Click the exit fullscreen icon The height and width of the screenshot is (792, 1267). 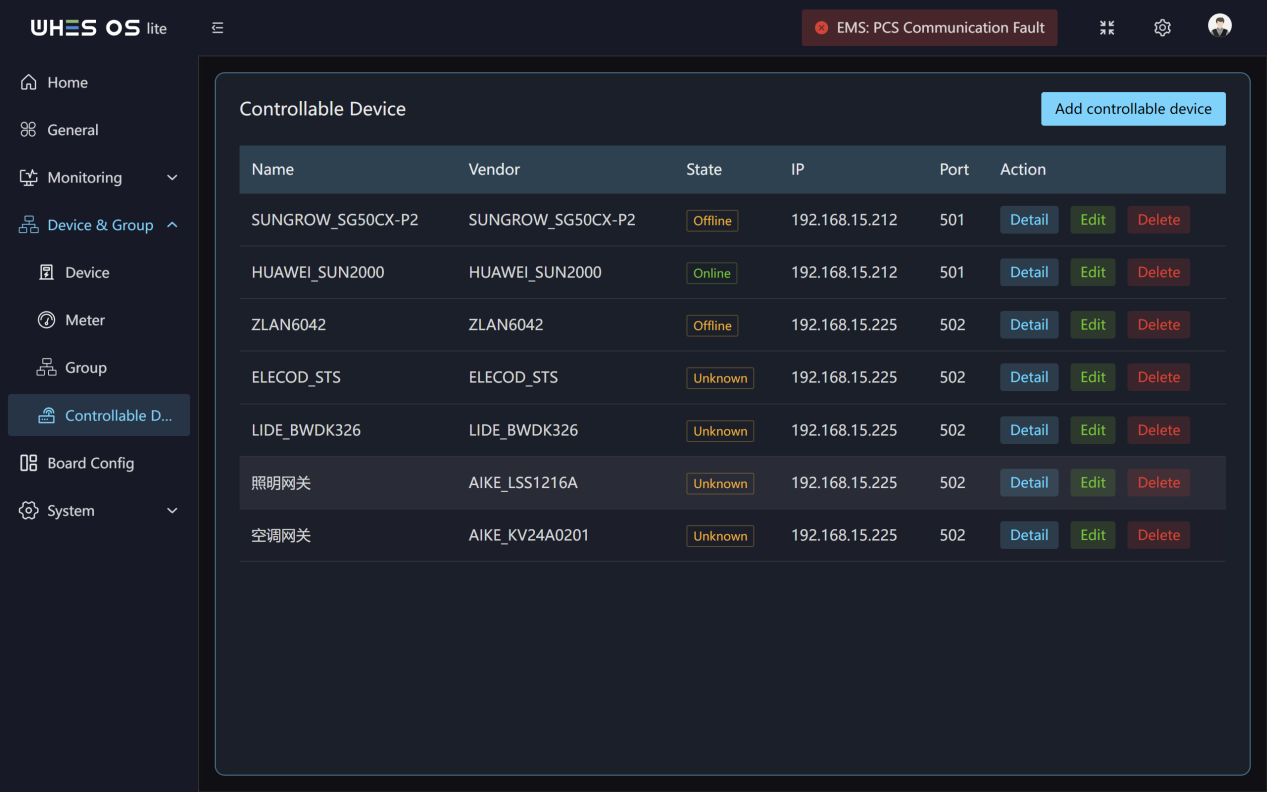tap(1107, 28)
